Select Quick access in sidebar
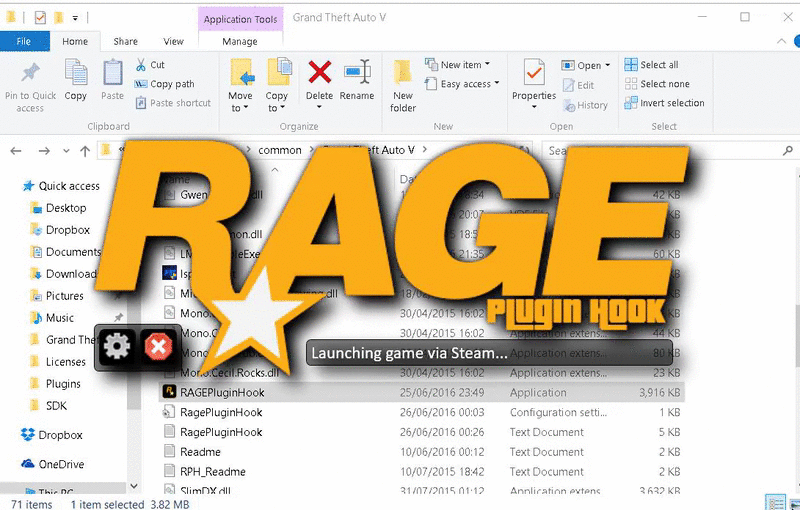This screenshot has width=800, height=510. [61, 186]
